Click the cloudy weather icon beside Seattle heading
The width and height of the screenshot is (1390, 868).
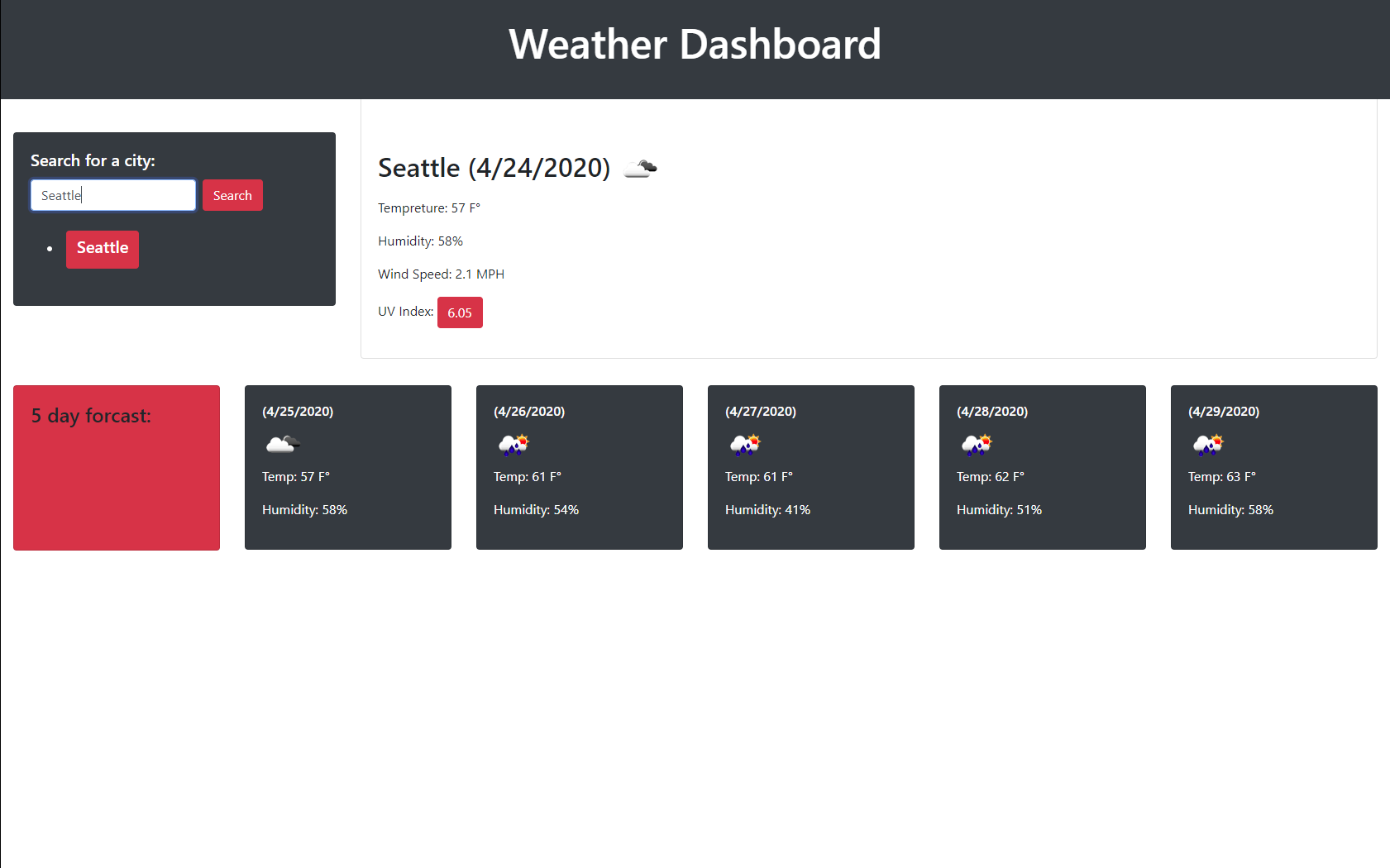(x=640, y=168)
